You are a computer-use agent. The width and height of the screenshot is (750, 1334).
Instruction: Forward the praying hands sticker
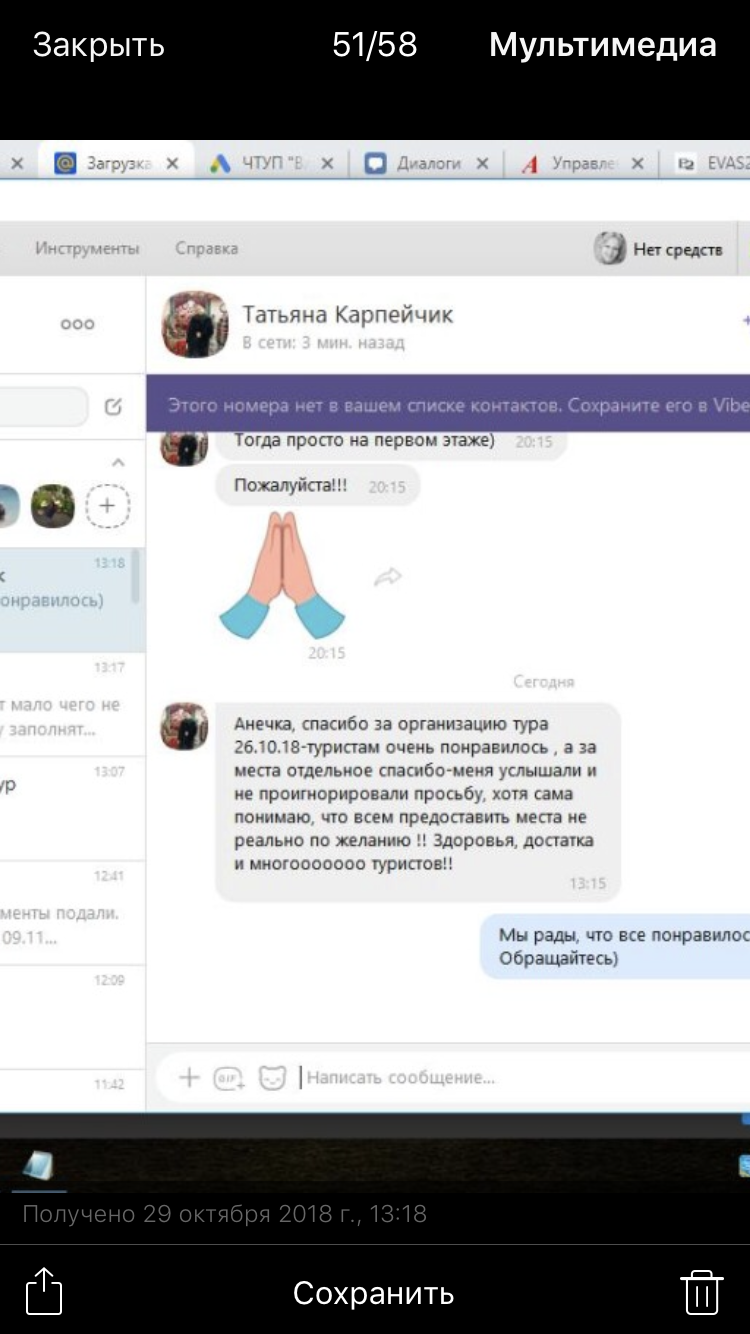388,576
